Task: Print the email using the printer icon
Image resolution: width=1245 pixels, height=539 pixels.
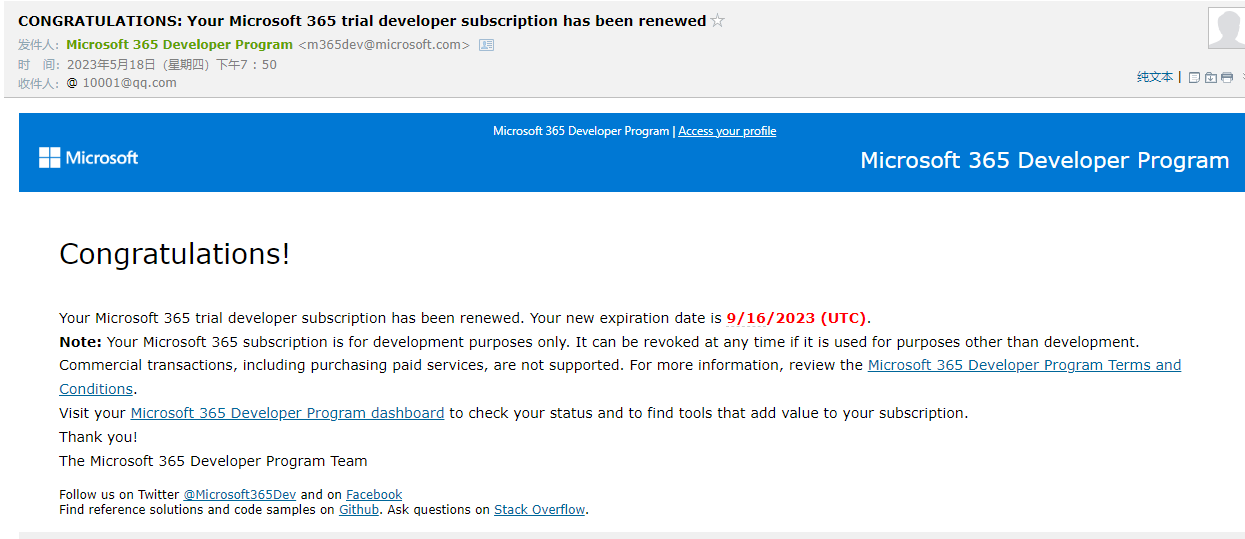Action: pos(1226,78)
